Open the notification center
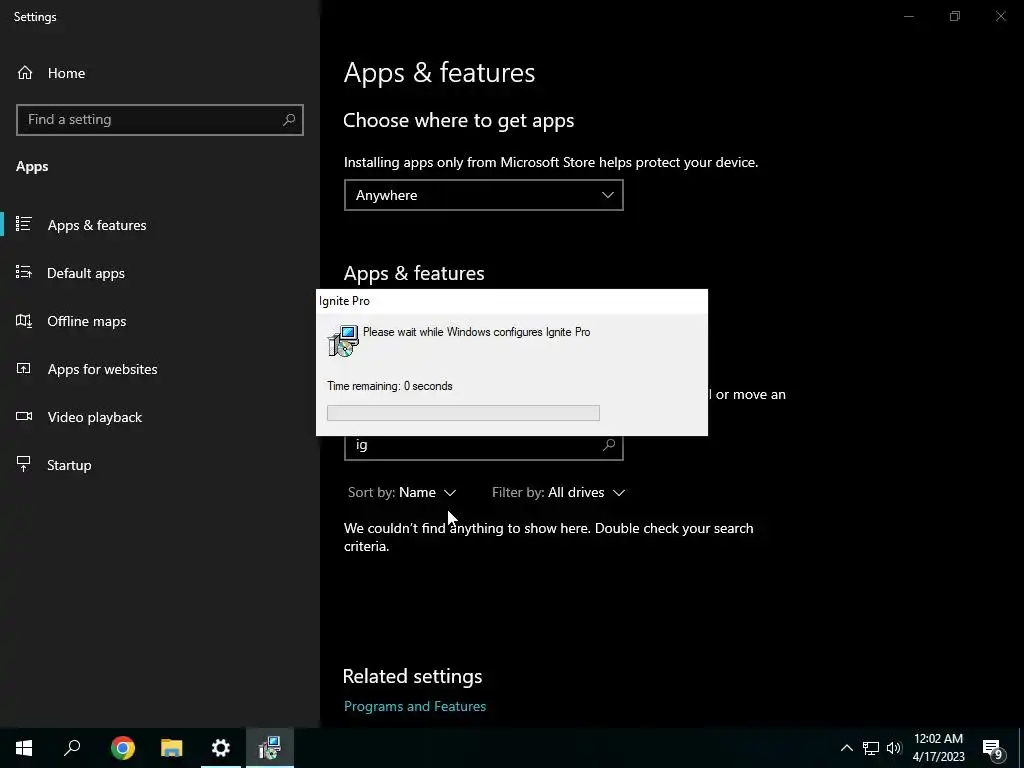The height and width of the screenshot is (768, 1024). (x=993, y=748)
